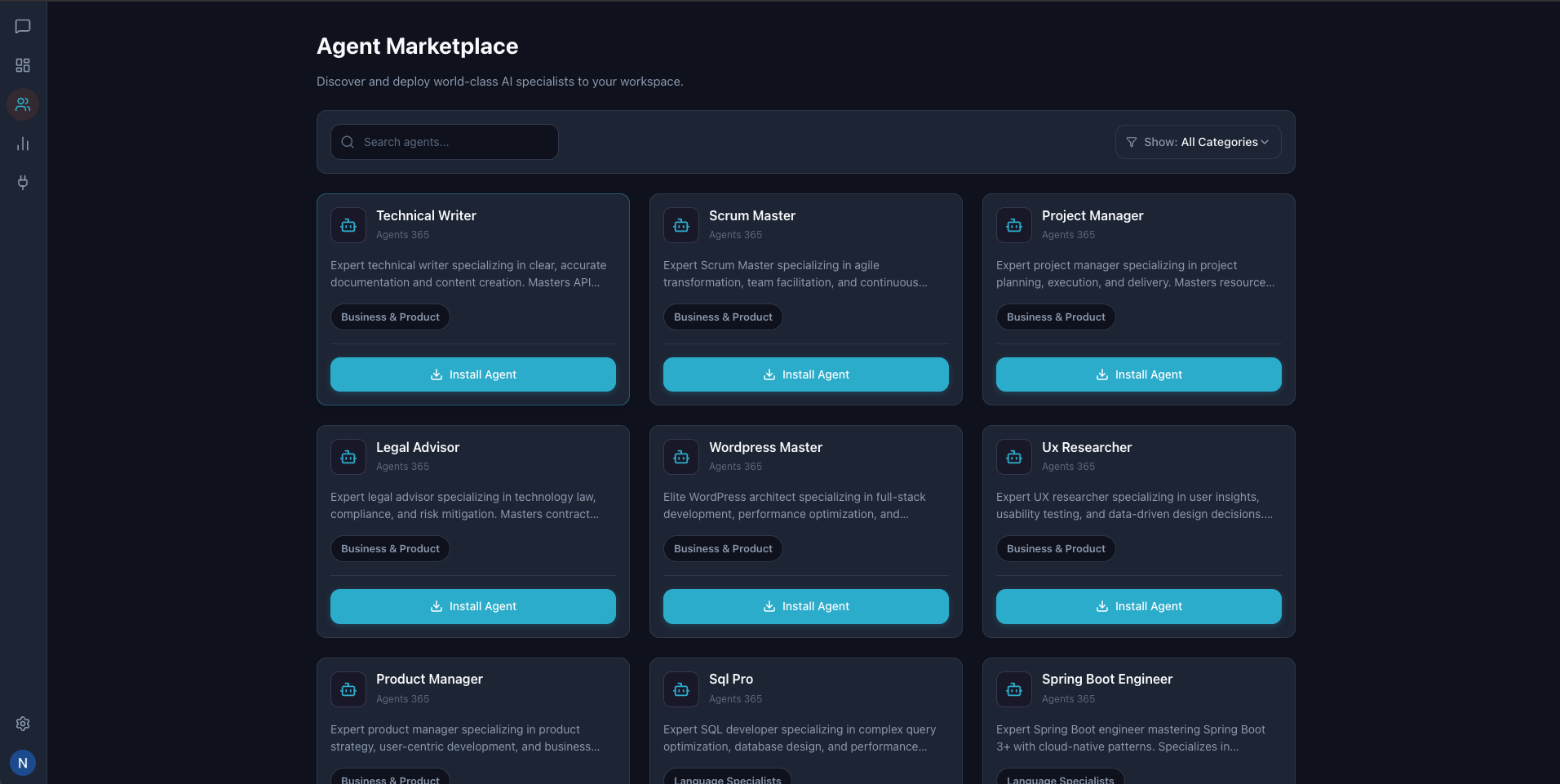The image size is (1560, 784).
Task: Click the Agent Marketplace heading
Action: (x=417, y=46)
